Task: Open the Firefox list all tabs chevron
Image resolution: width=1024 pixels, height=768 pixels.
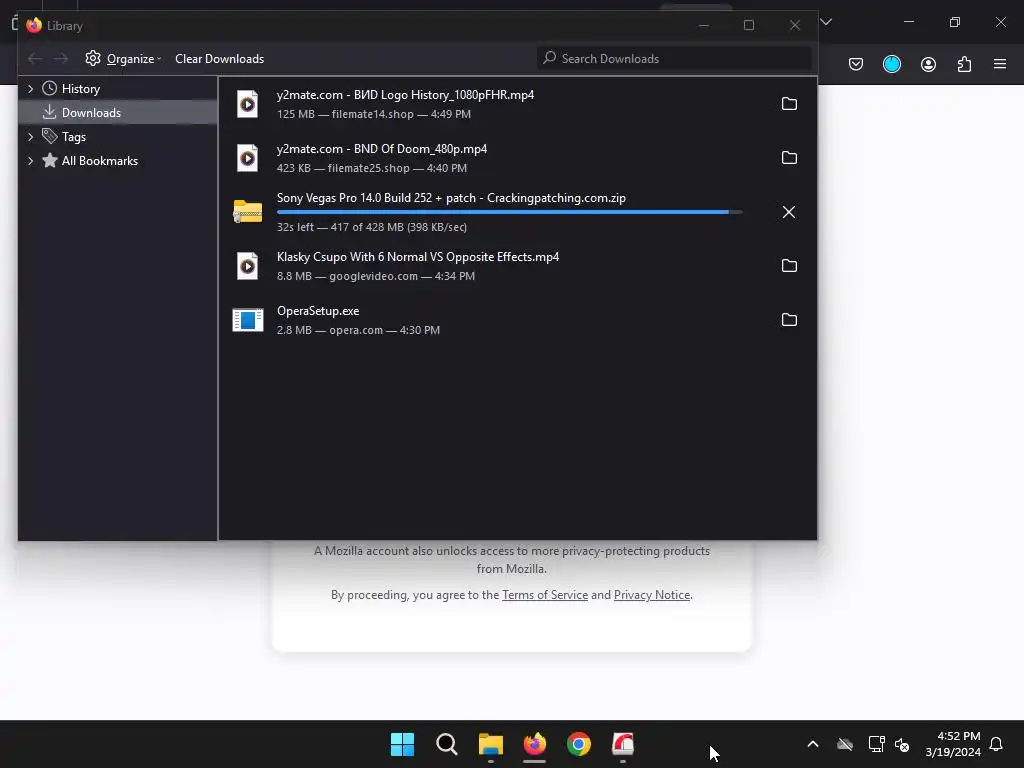Action: pos(826,22)
